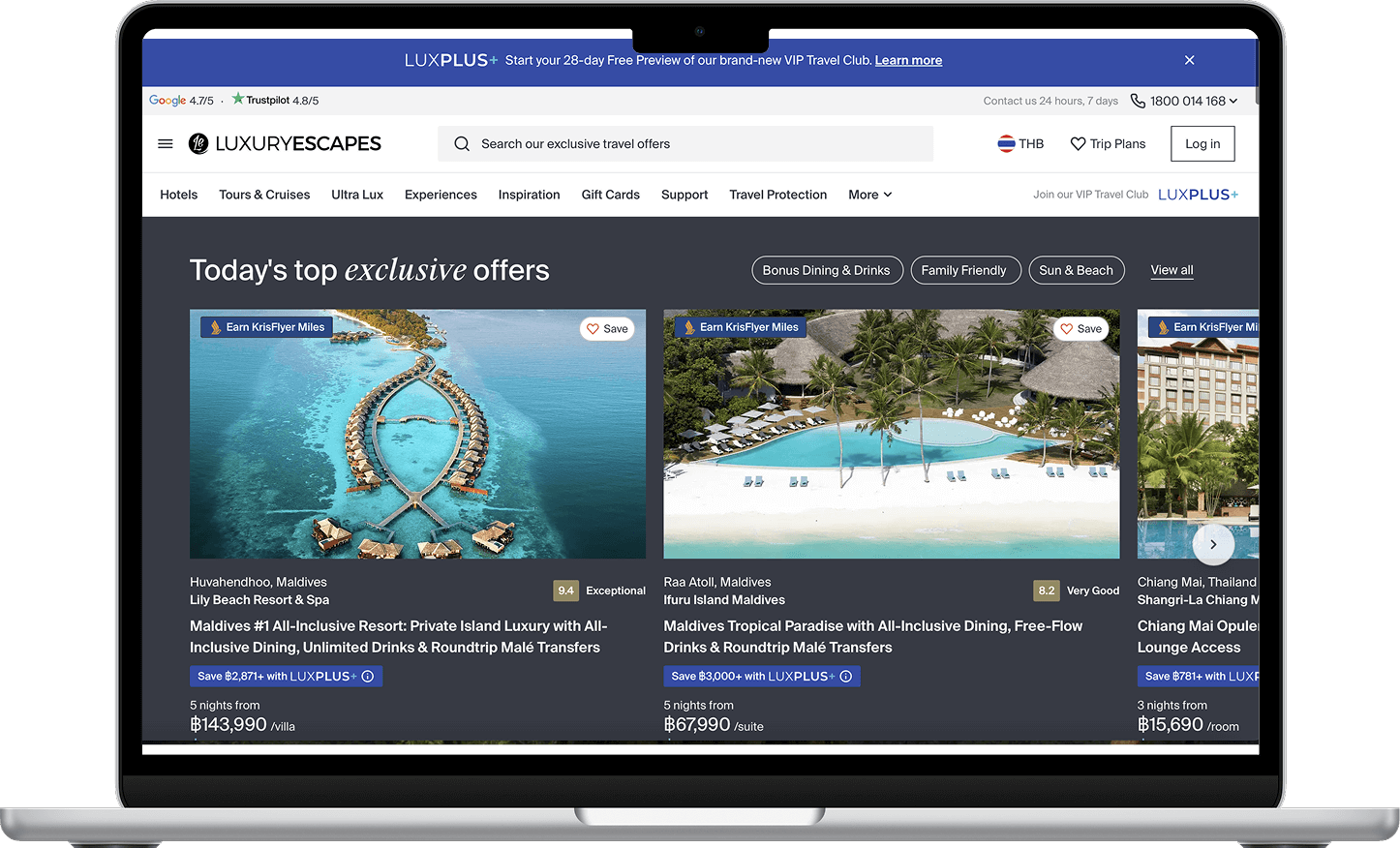Click next arrow on the offers carousel

1213,544
